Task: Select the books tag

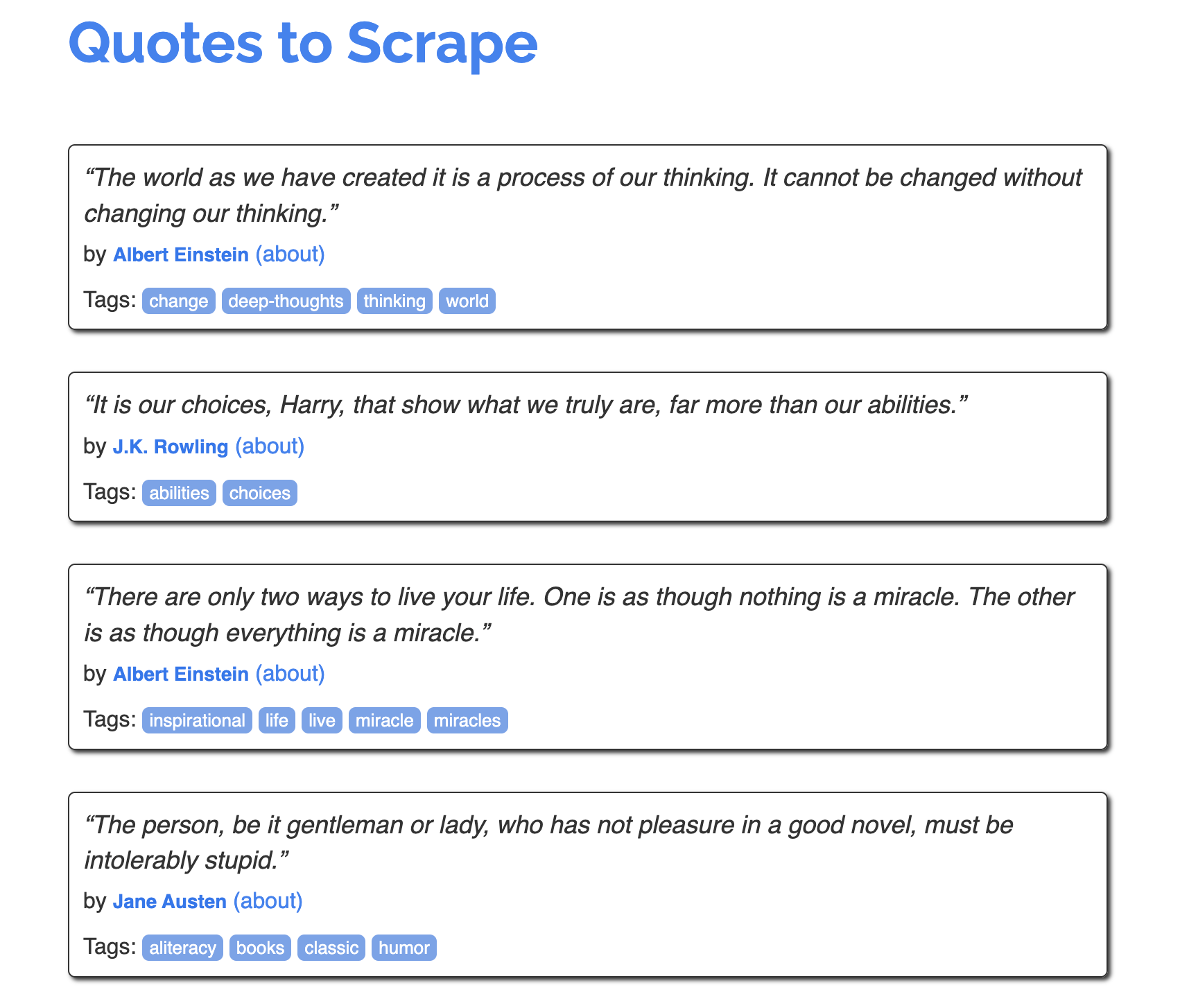Action: pyautogui.click(x=260, y=948)
